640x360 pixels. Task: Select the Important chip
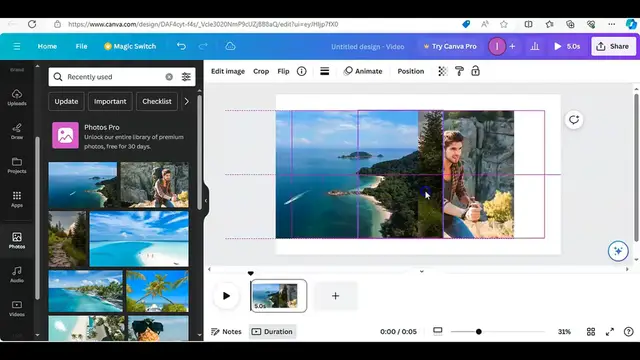tap(110, 101)
